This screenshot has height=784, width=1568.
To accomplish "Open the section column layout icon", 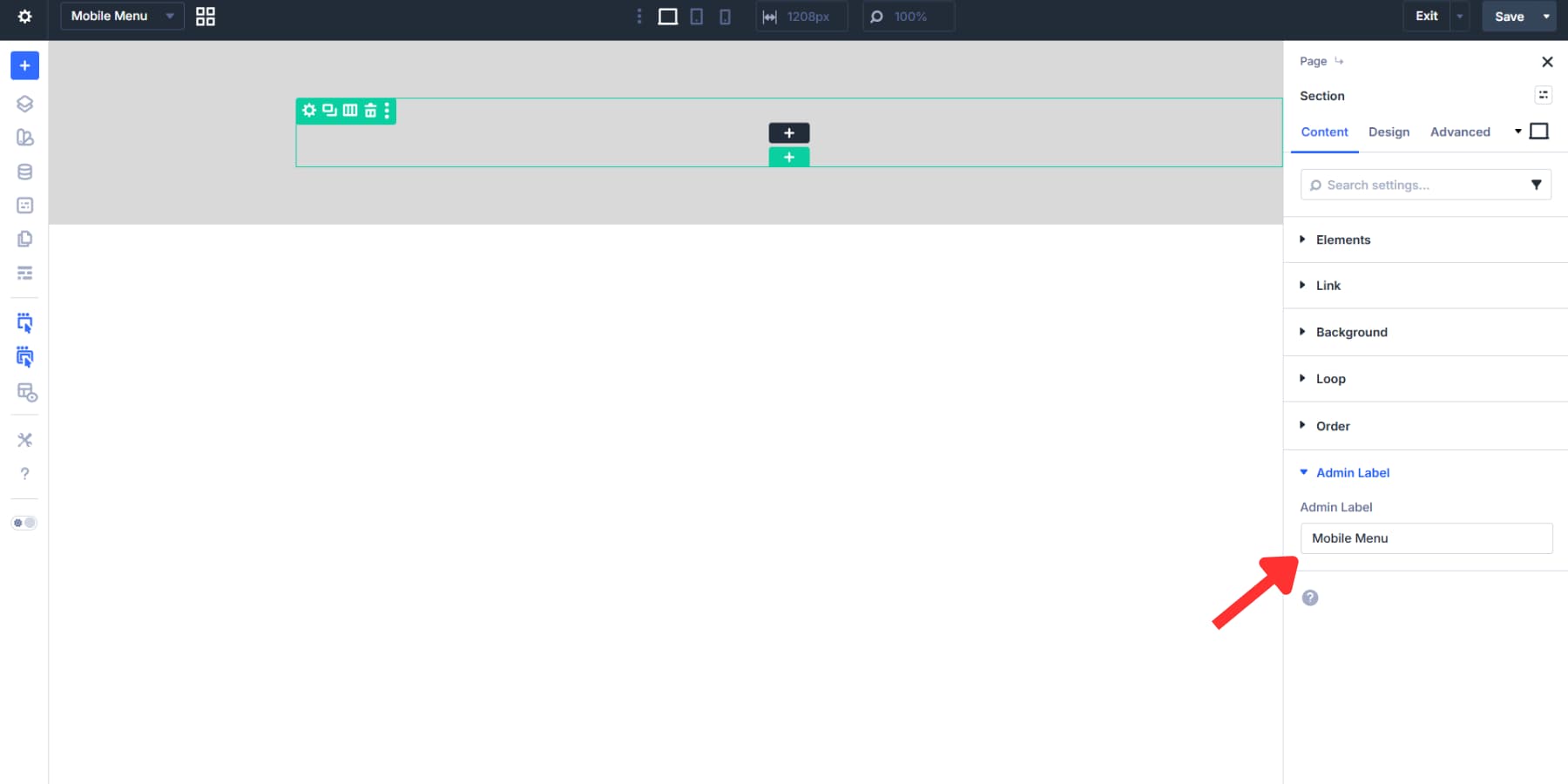I will (x=349, y=111).
